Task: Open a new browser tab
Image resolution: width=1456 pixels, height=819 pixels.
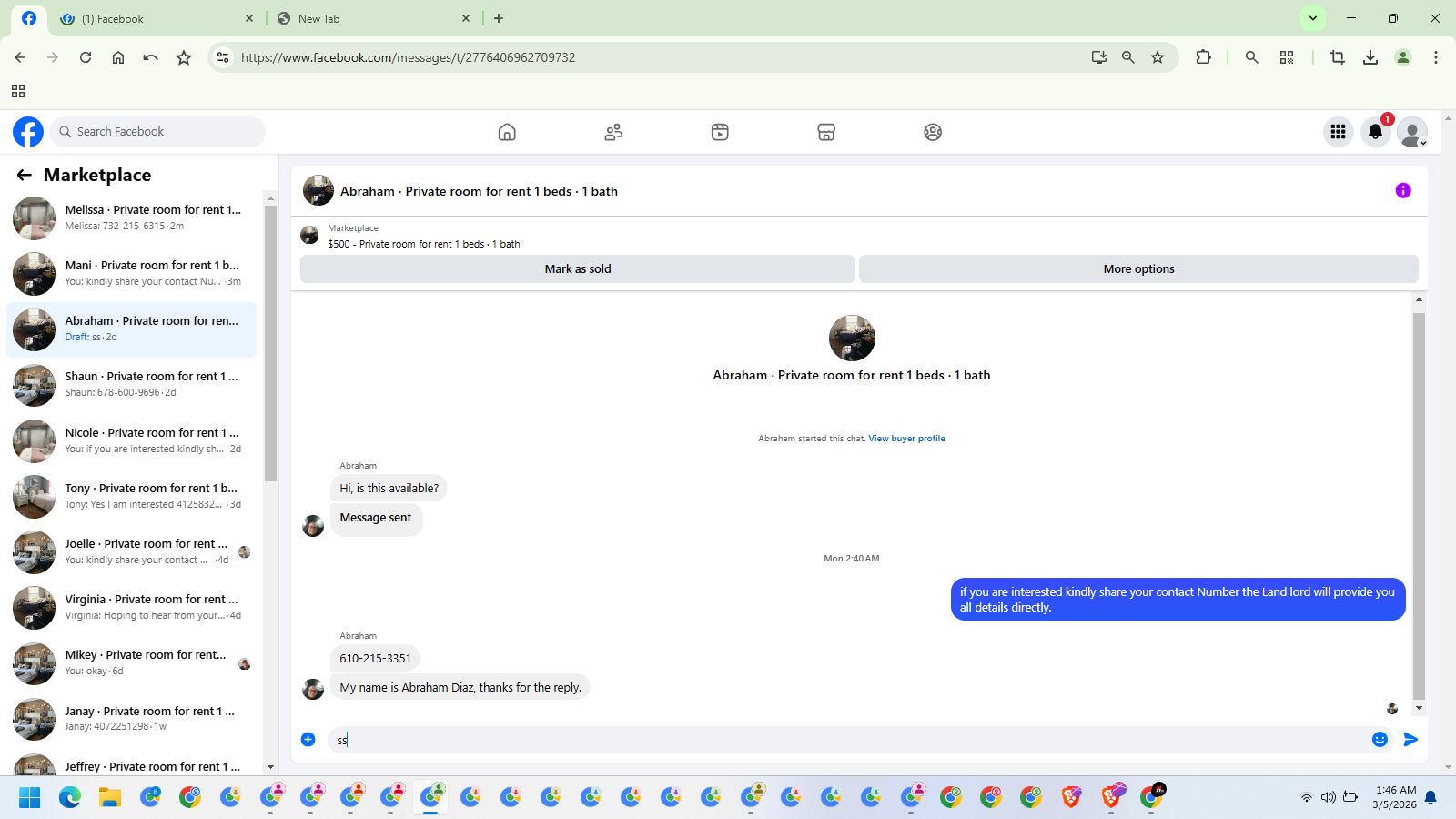Action: 499,18
